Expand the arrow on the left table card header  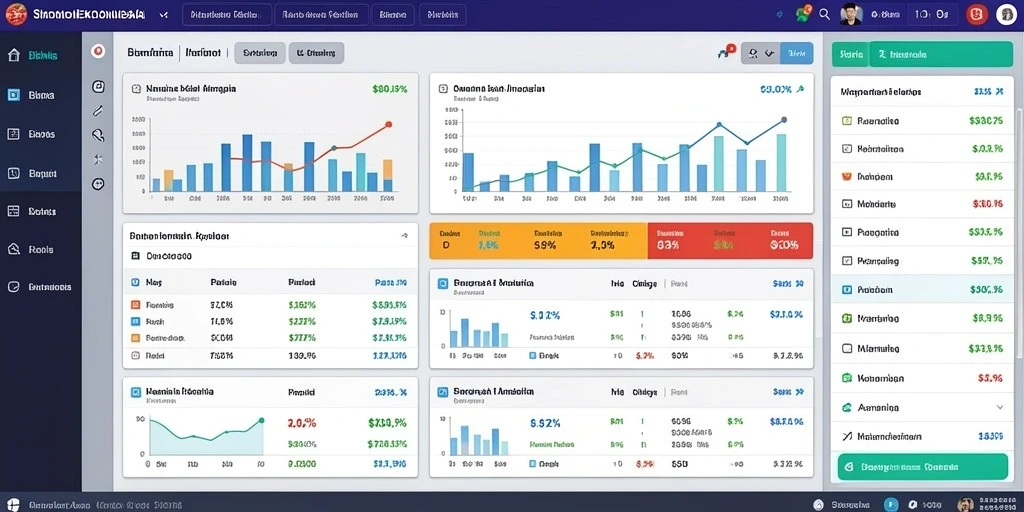click(404, 235)
